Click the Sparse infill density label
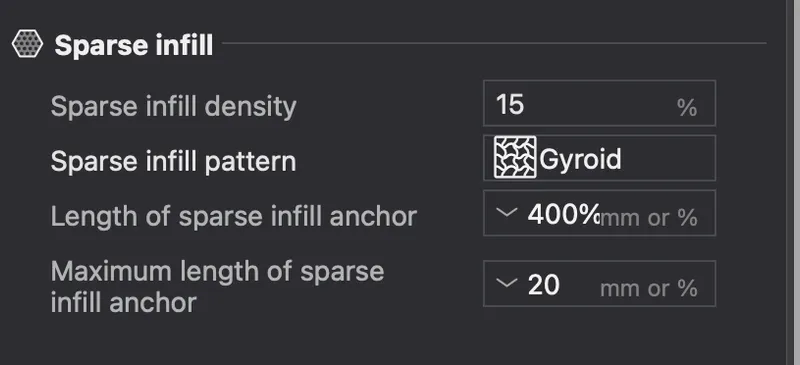The height and width of the screenshot is (365, 800). pyautogui.click(x=173, y=107)
